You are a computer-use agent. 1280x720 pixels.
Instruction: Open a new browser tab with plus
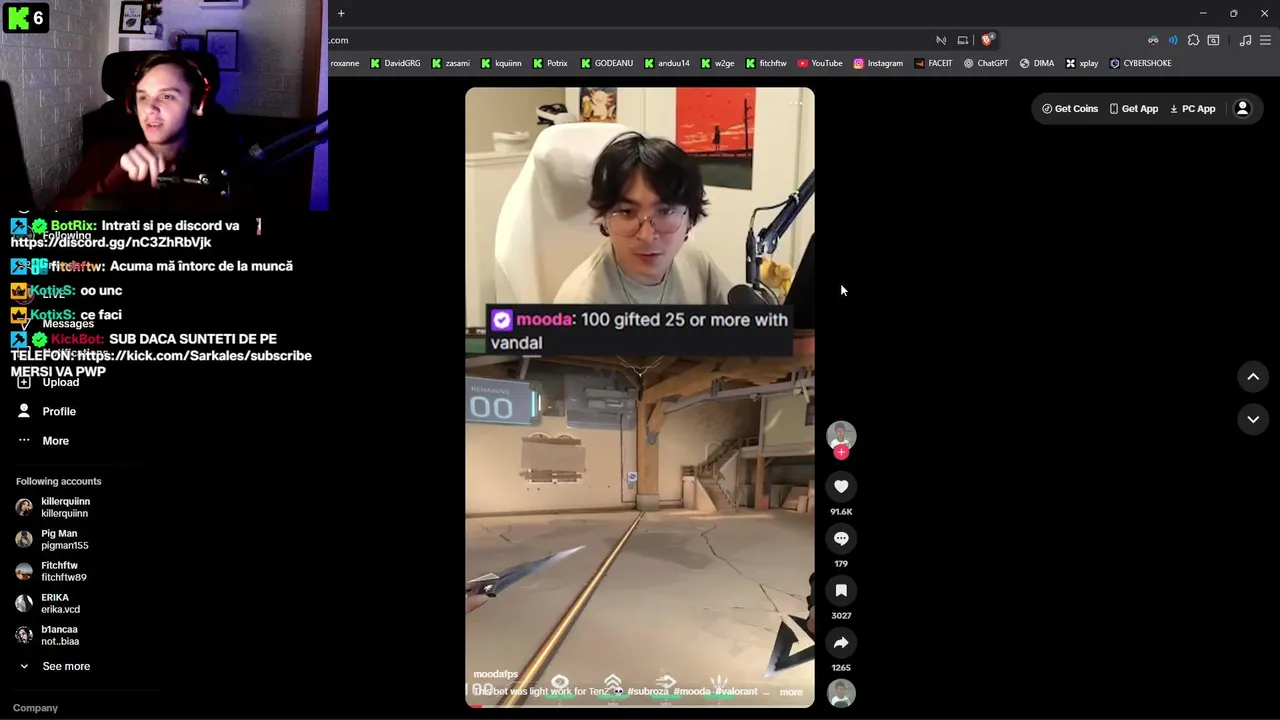point(341,13)
